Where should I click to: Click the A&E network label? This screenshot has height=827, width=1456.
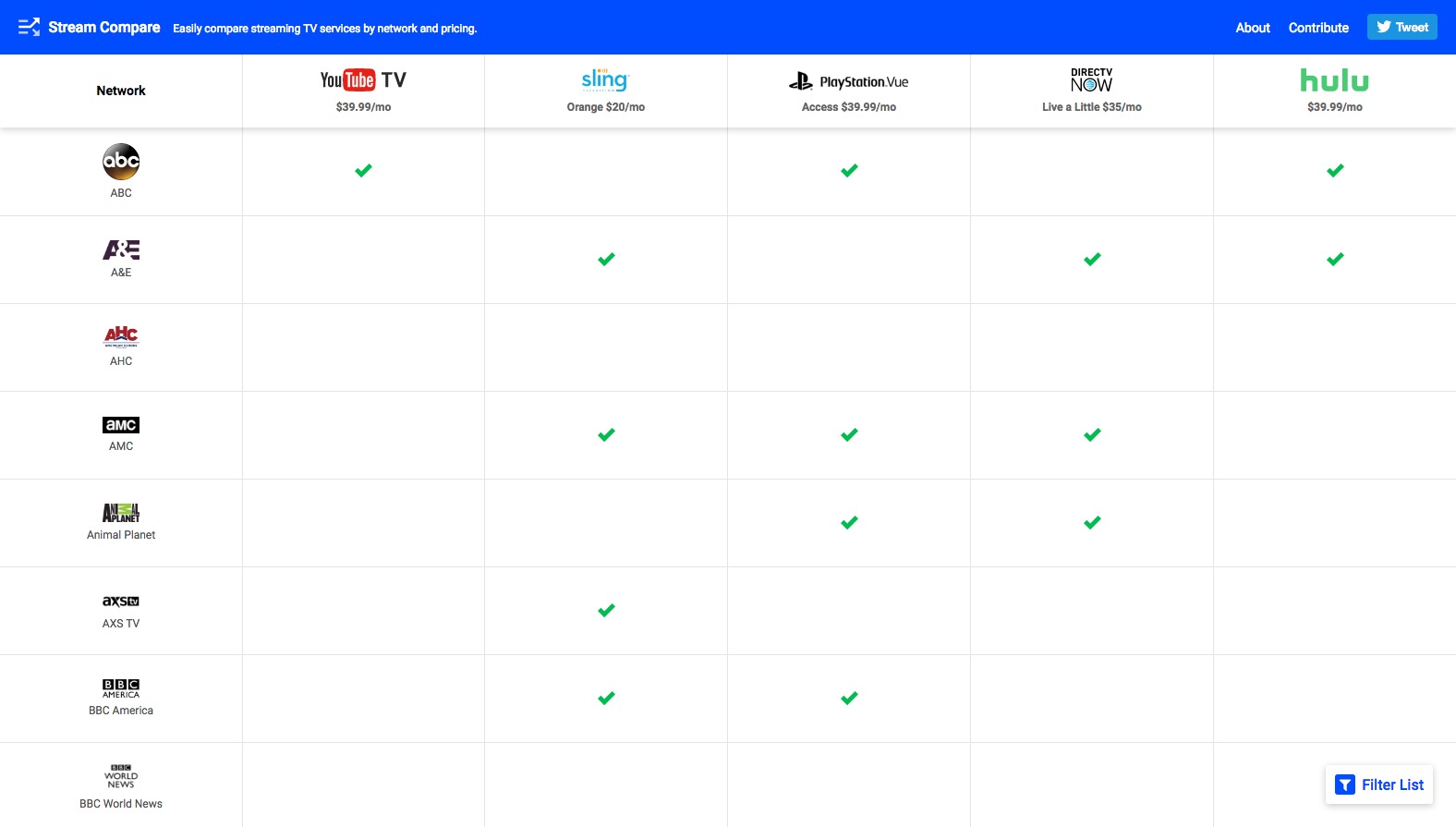tap(121, 273)
